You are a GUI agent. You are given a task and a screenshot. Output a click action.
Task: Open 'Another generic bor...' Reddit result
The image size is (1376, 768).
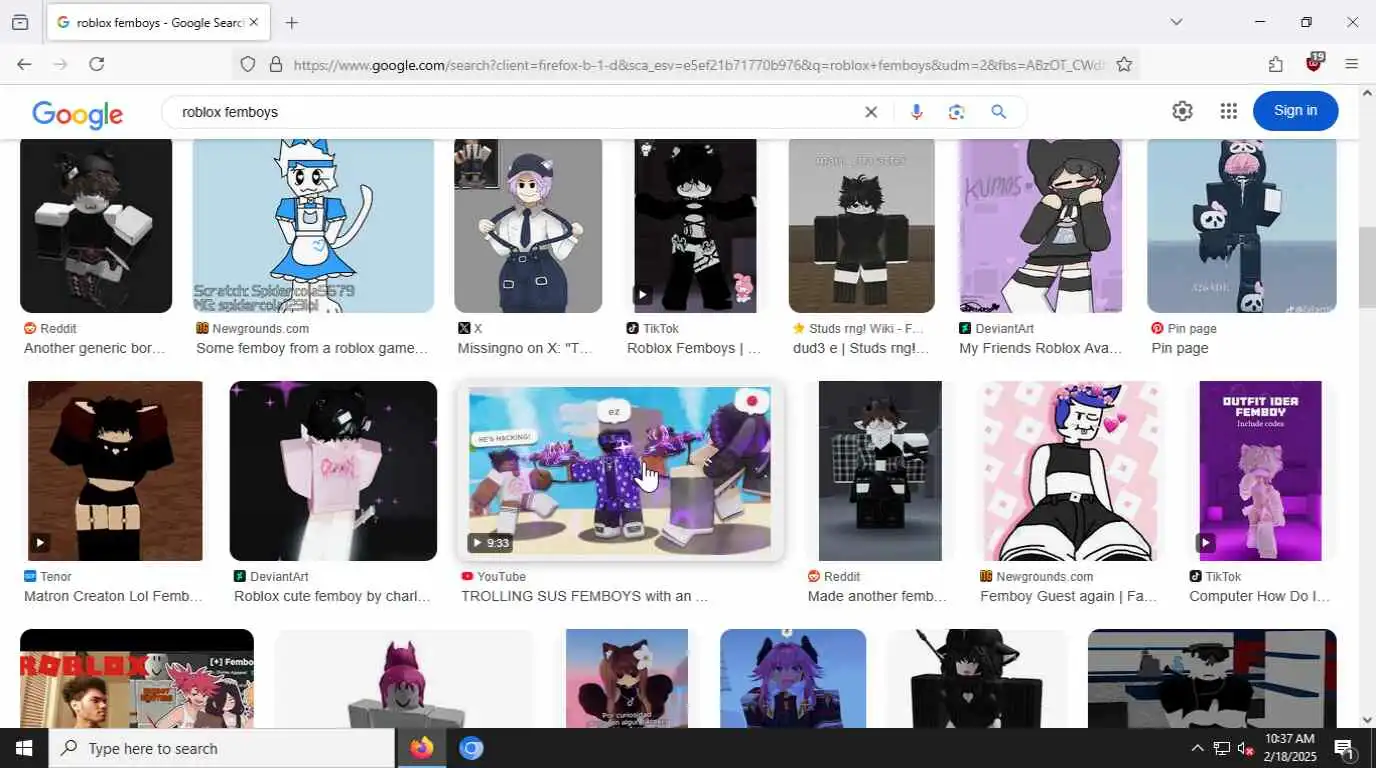[94, 348]
